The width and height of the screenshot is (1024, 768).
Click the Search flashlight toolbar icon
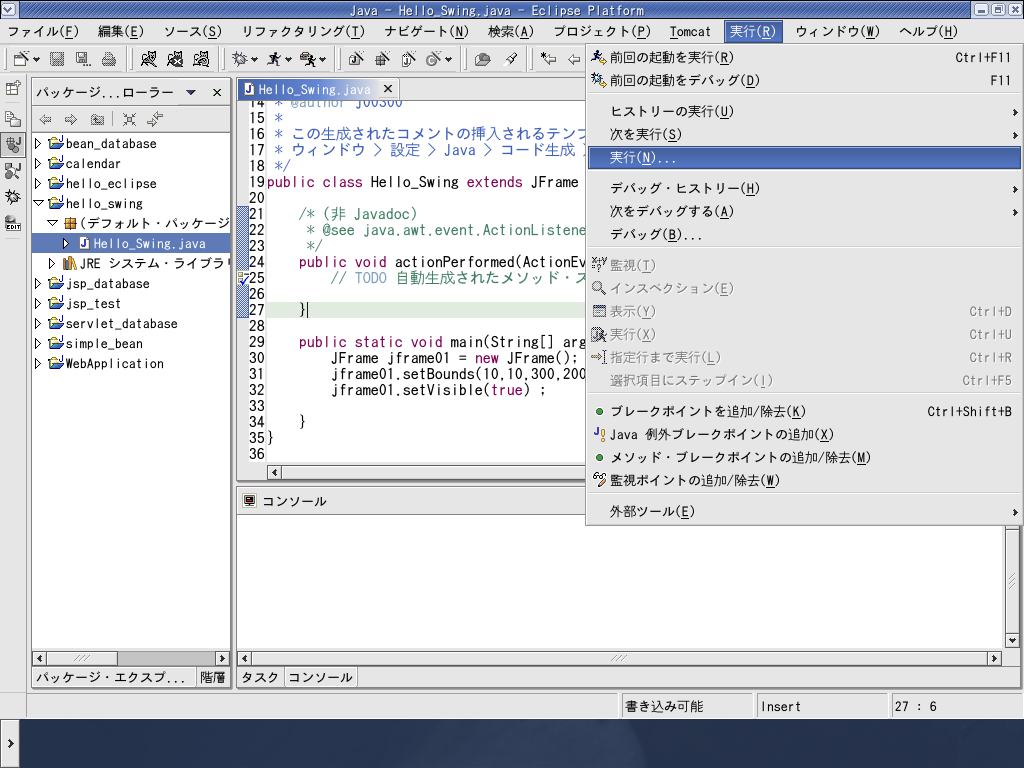click(511, 59)
